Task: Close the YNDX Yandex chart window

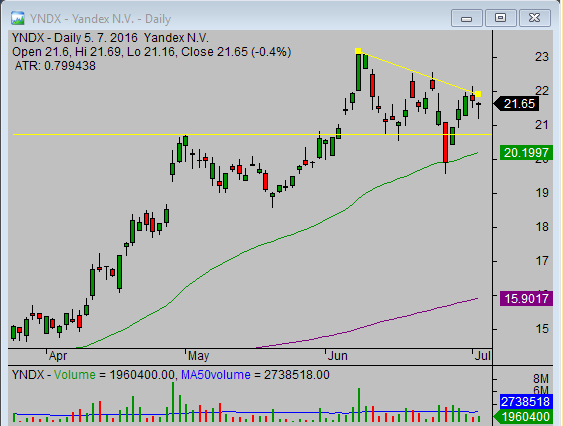Action: [x=535, y=18]
